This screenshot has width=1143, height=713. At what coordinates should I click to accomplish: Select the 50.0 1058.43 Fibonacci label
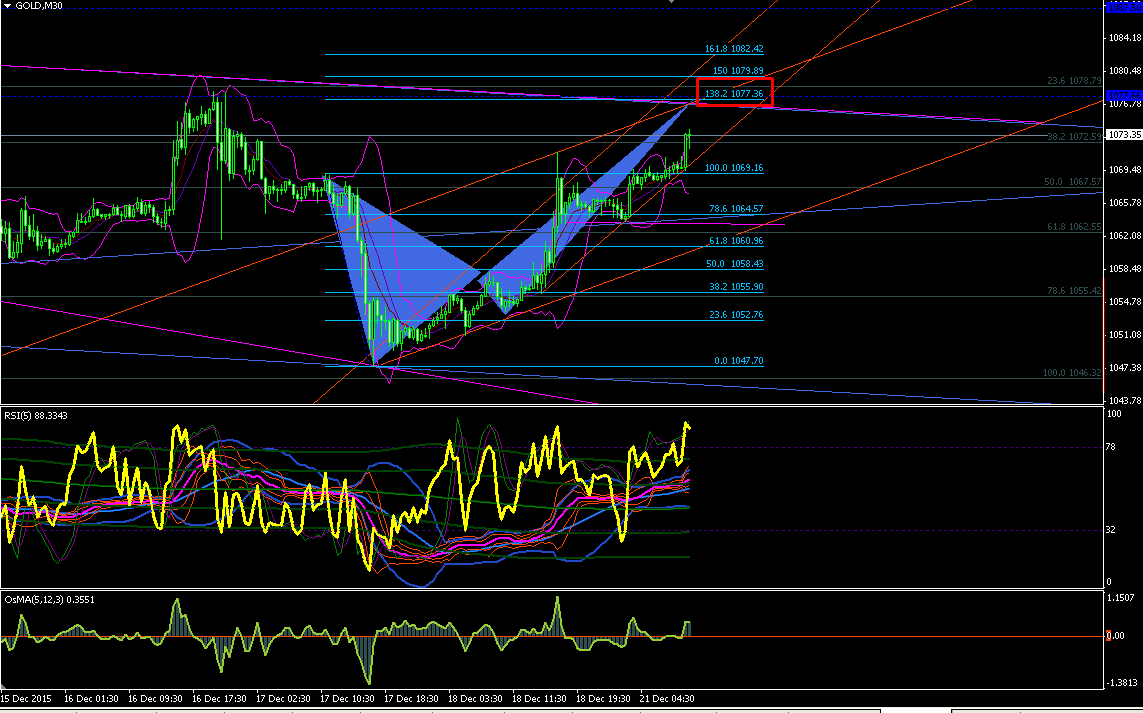point(736,264)
